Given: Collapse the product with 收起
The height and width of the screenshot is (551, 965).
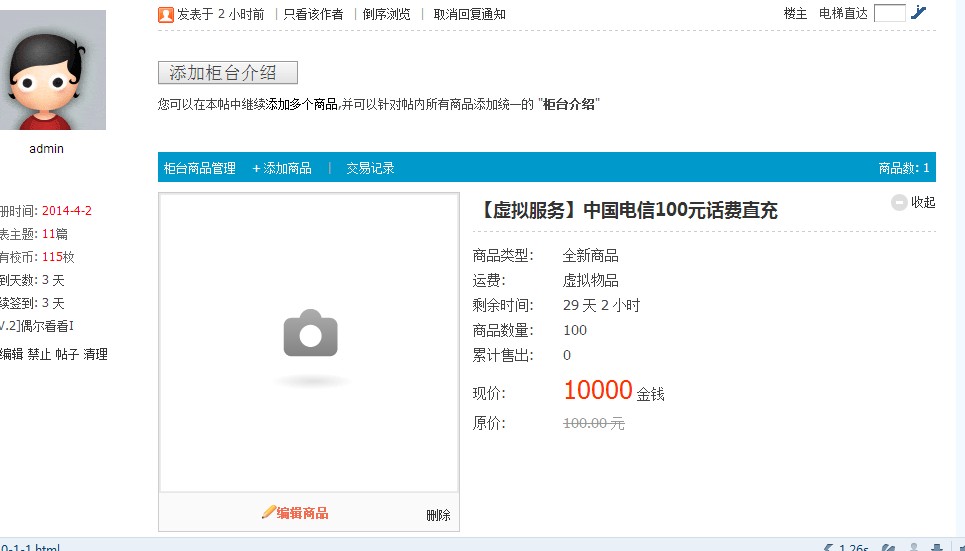Looking at the screenshot, I should tap(923, 202).
